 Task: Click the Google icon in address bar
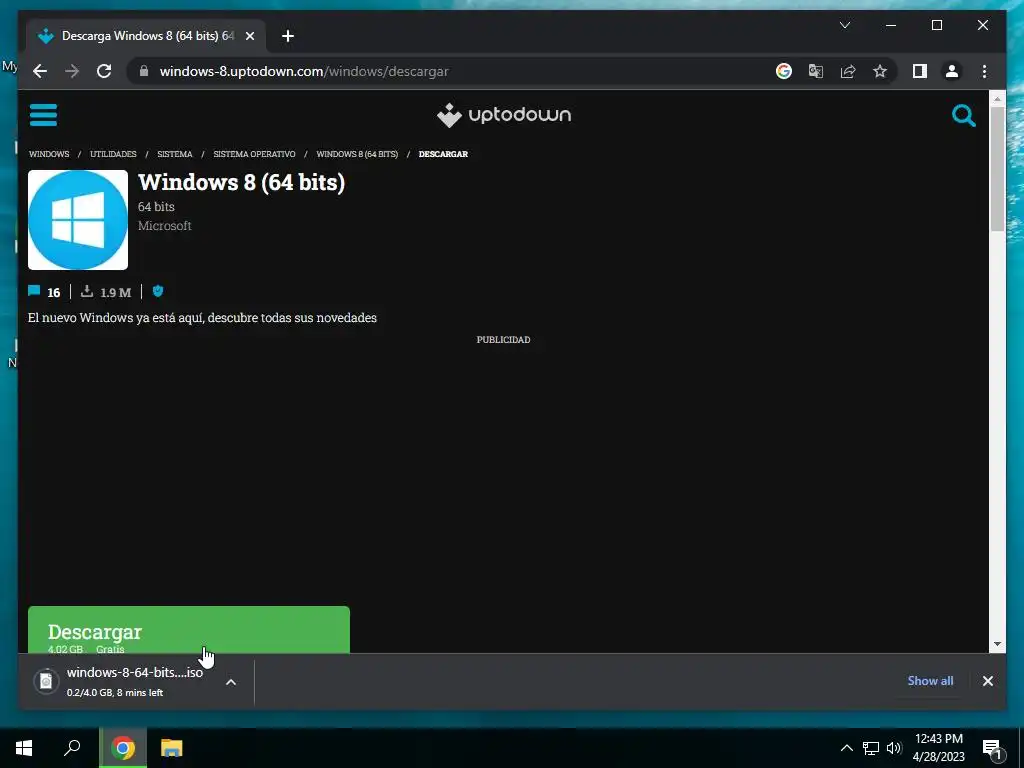784,71
